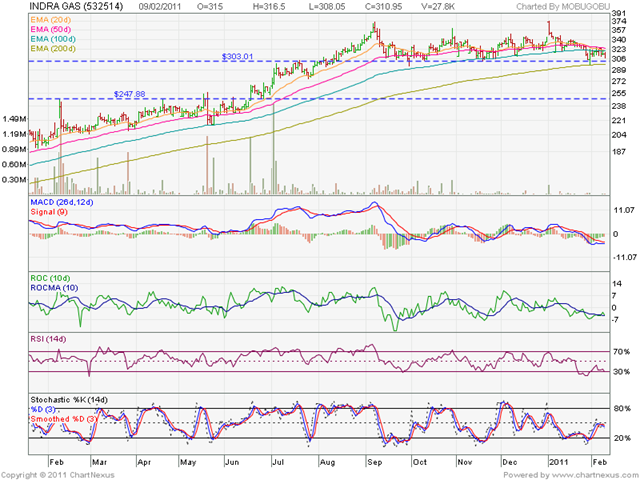Screen dimensions: 640x480
Task: Select the RSI (14d) indicator label
Action: (x=48, y=339)
